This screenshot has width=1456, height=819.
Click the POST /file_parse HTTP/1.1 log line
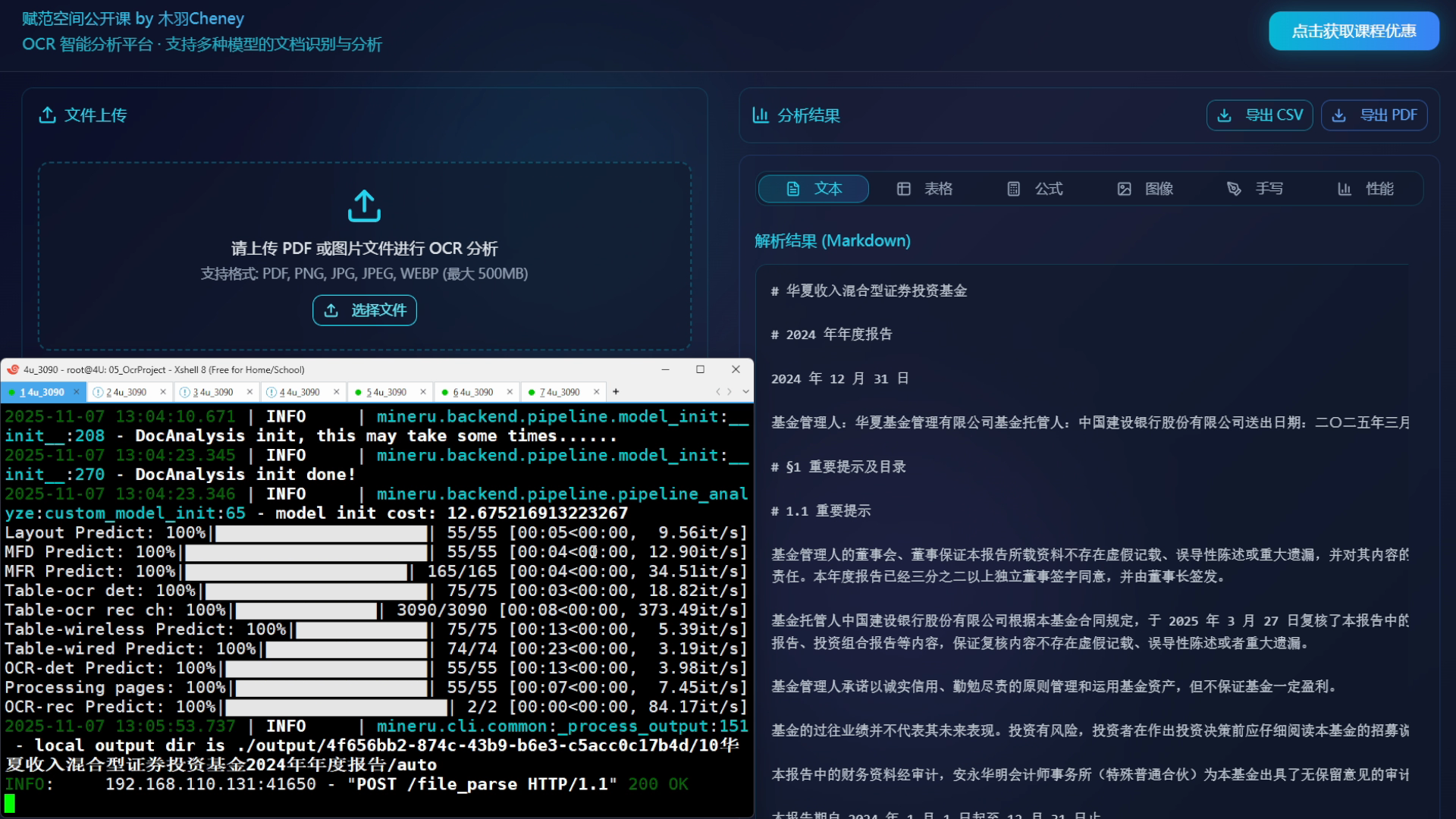click(x=347, y=784)
